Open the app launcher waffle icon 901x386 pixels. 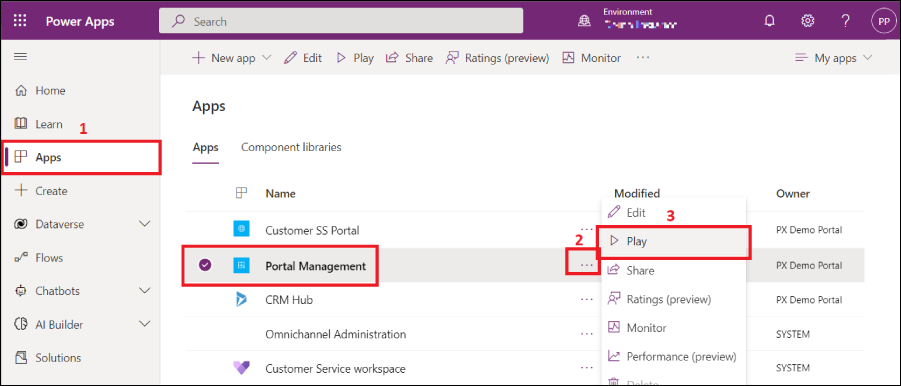pos(20,21)
